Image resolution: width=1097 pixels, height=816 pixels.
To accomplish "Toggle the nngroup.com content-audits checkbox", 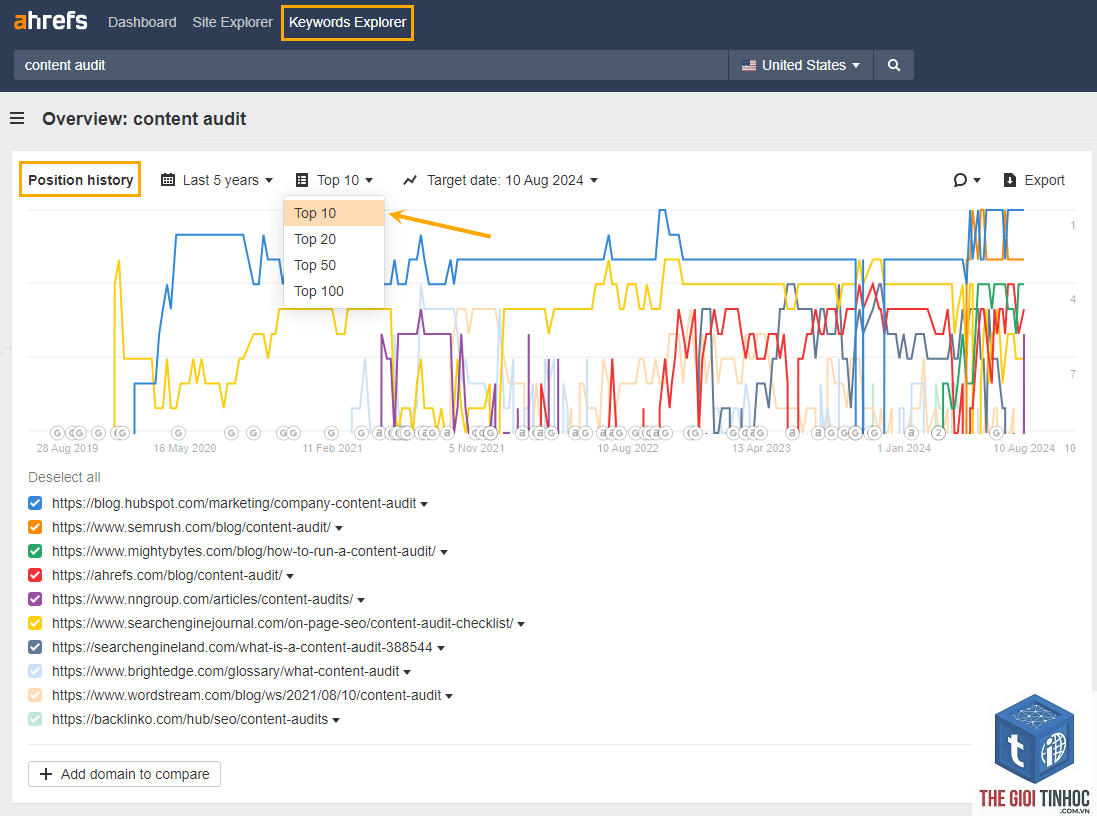I will pyautogui.click(x=35, y=599).
